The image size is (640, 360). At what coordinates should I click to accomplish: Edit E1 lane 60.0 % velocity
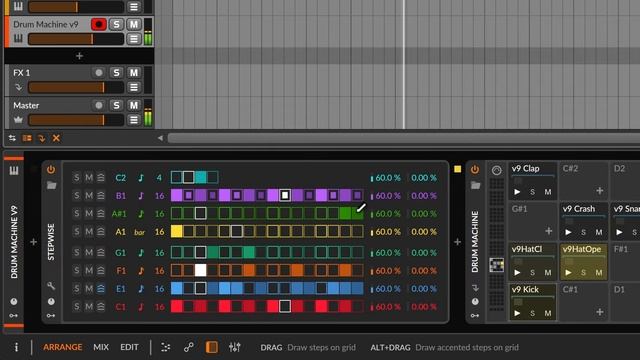pyautogui.click(x=387, y=289)
